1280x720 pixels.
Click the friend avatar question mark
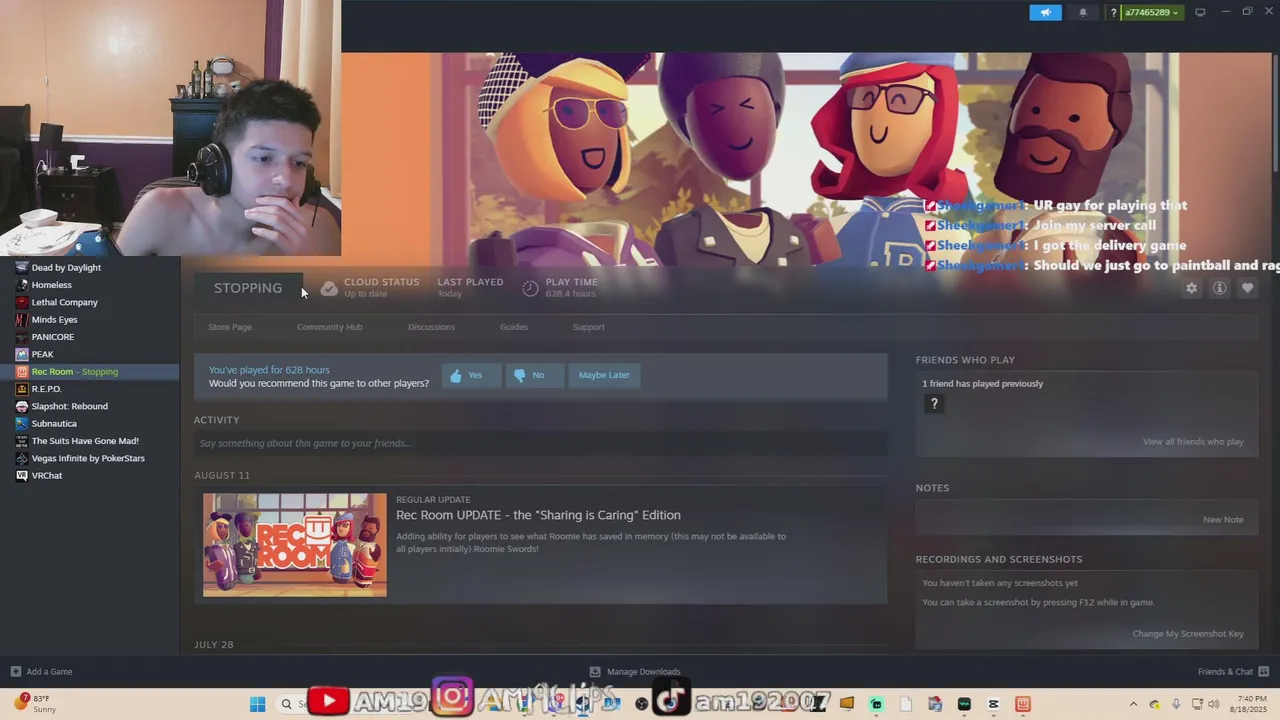(934, 404)
